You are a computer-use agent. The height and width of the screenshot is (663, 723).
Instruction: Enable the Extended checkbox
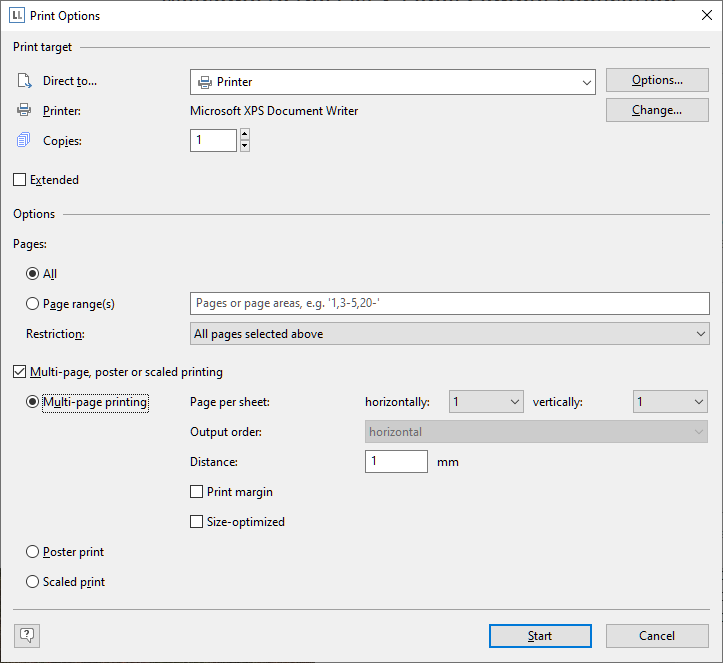coord(19,179)
